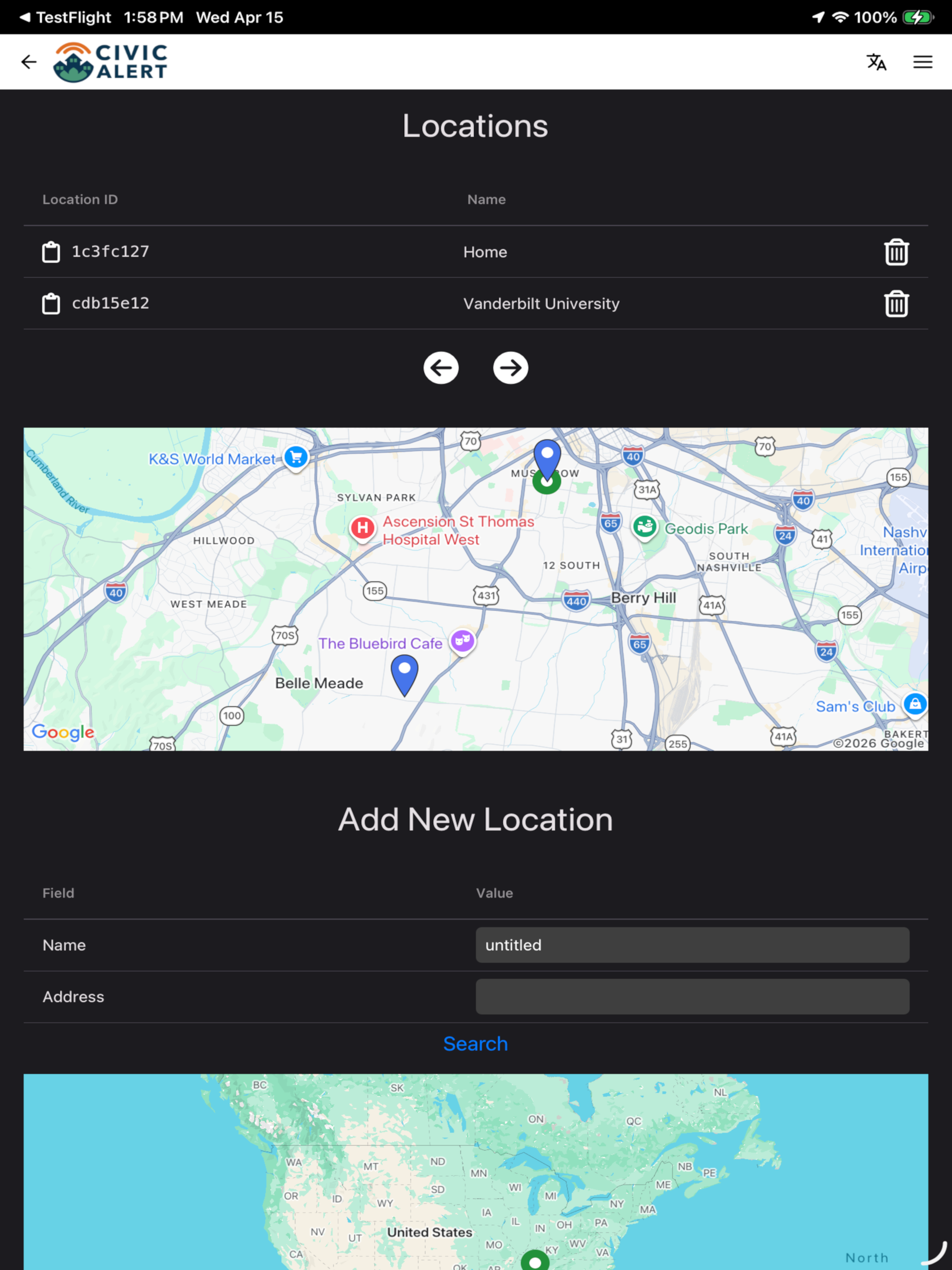Tap the location services arrow icon
This screenshot has width=952, height=1270.
click(818, 17)
